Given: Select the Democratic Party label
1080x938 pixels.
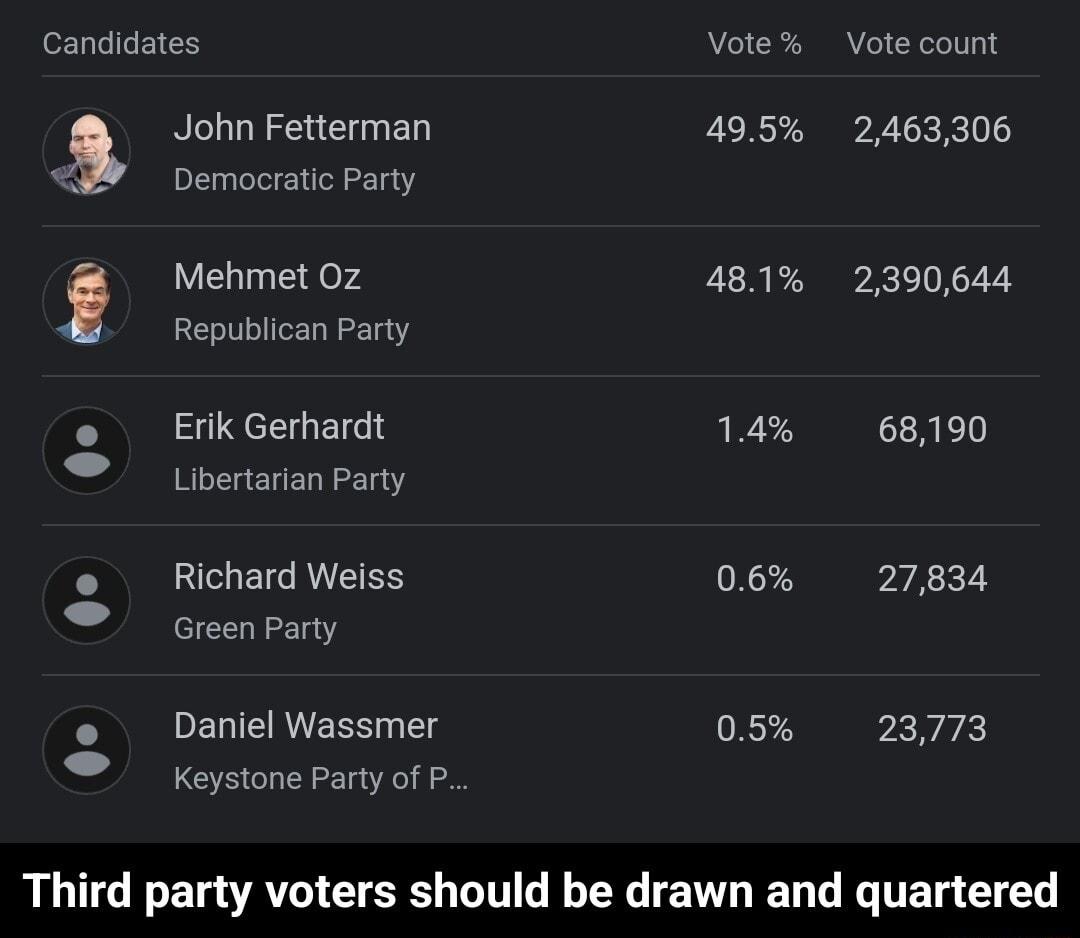Looking at the screenshot, I should (295, 179).
